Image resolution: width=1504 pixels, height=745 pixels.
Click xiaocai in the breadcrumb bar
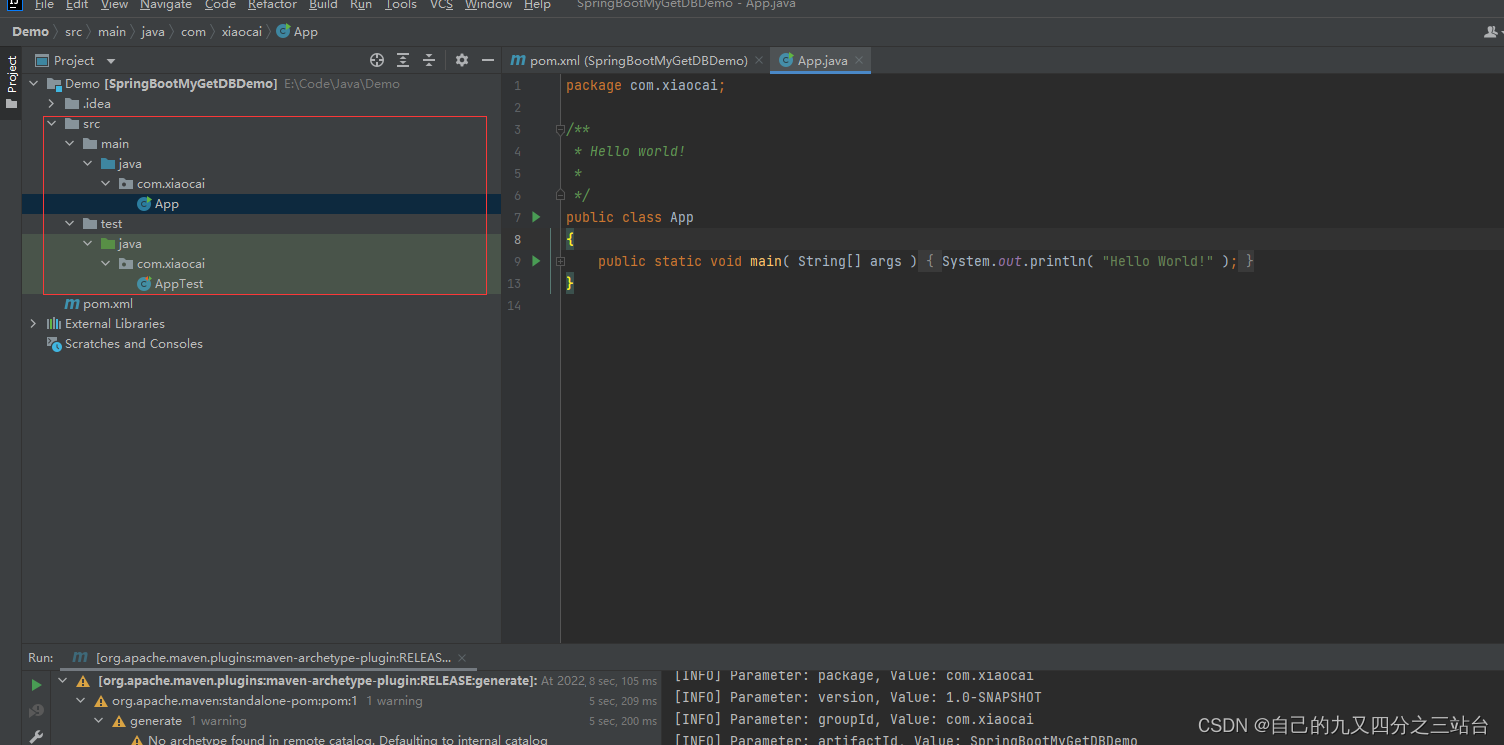tap(242, 32)
